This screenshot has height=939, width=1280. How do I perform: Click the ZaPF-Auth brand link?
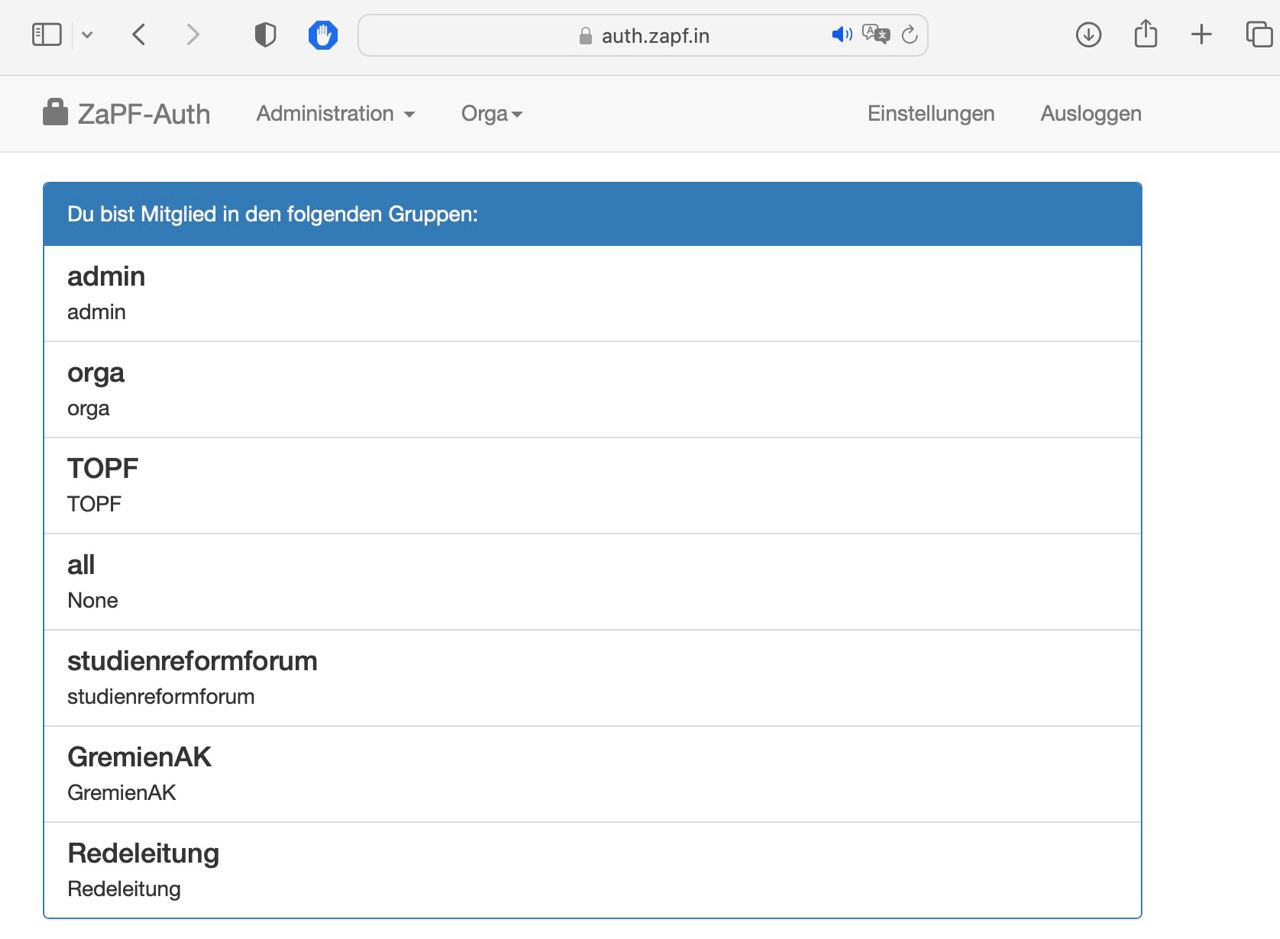[127, 114]
